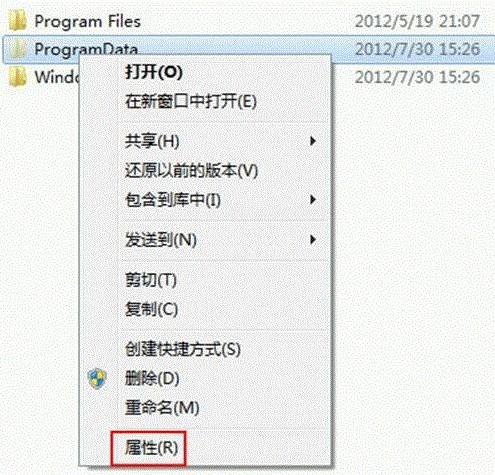The height and width of the screenshot is (475, 495).
Task: Click the Program Files folder icon
Action: [x=17, y=21]
